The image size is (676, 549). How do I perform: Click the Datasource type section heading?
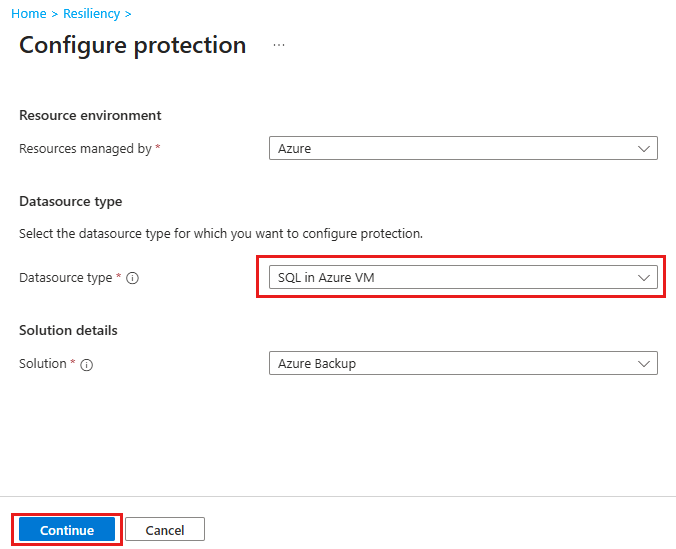70,201
